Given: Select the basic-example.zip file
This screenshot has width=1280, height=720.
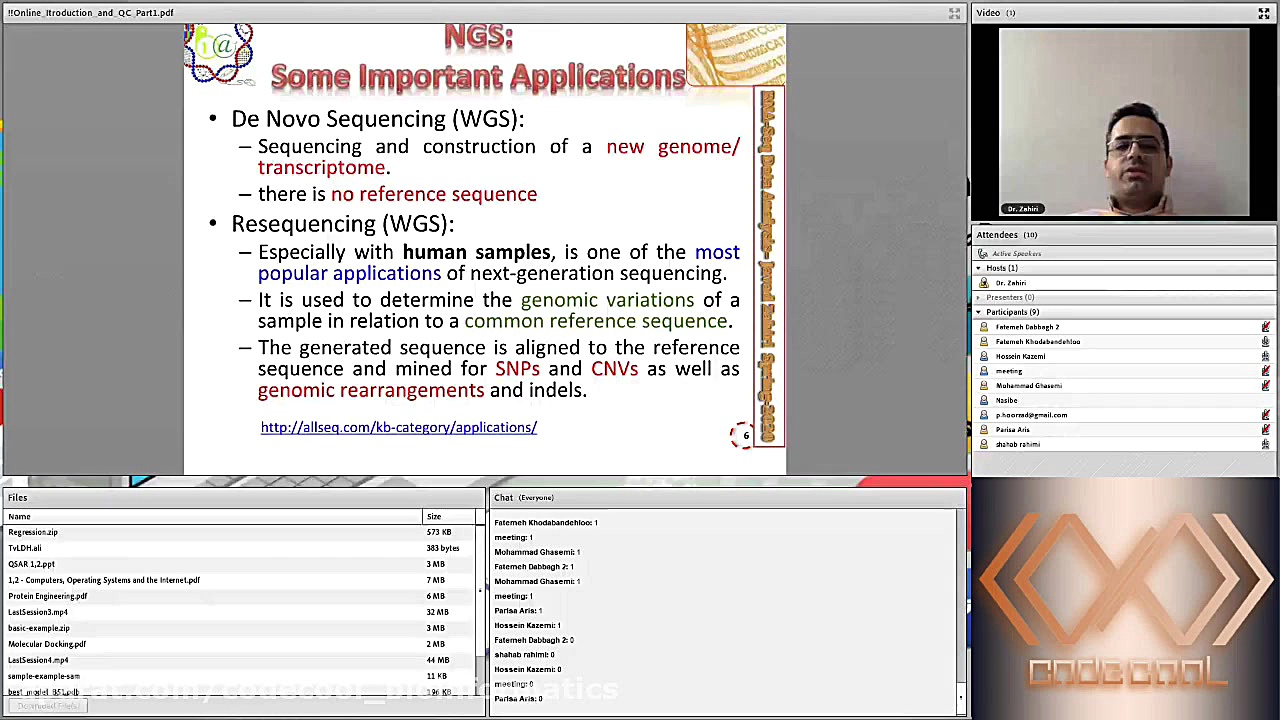Looking at the screenshot, I should point(39,629).
